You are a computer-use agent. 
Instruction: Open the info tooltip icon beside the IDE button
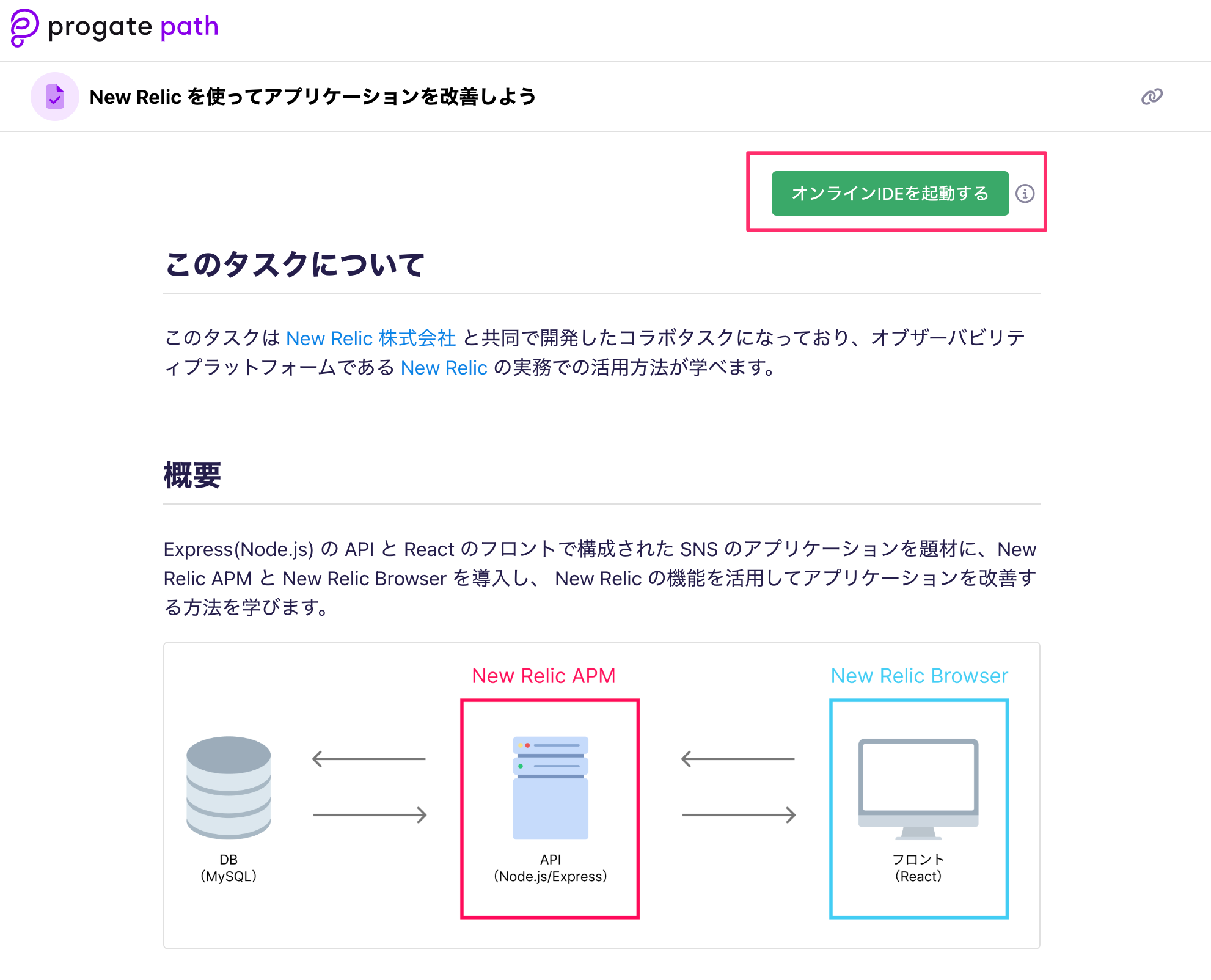(x=1026, y=194)
